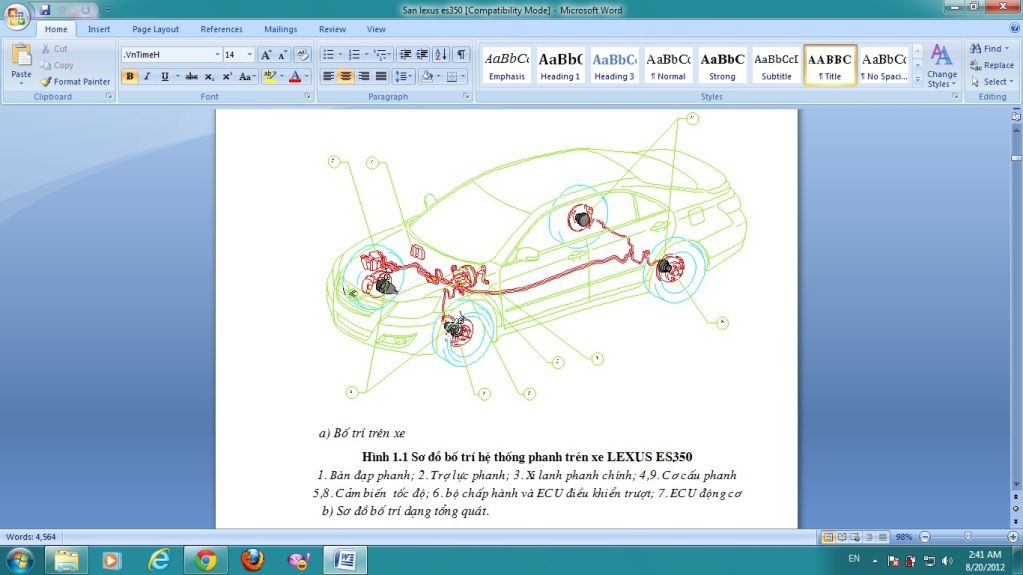This screenshot has width=1023, height=575.
Task: Click the Office Button orb
Action: [17, 17]
